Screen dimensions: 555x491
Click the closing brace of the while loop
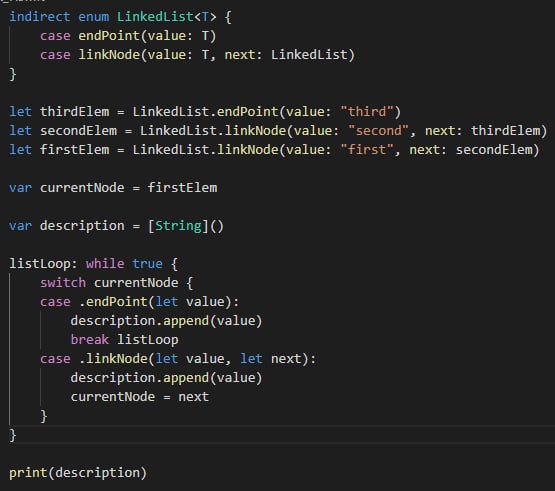(x=13, y=435)
